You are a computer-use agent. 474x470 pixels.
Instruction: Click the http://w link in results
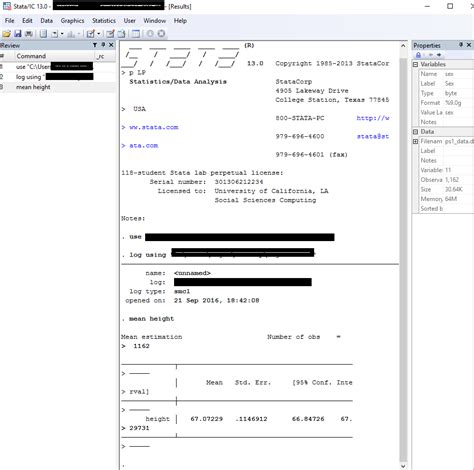point(373,118)
